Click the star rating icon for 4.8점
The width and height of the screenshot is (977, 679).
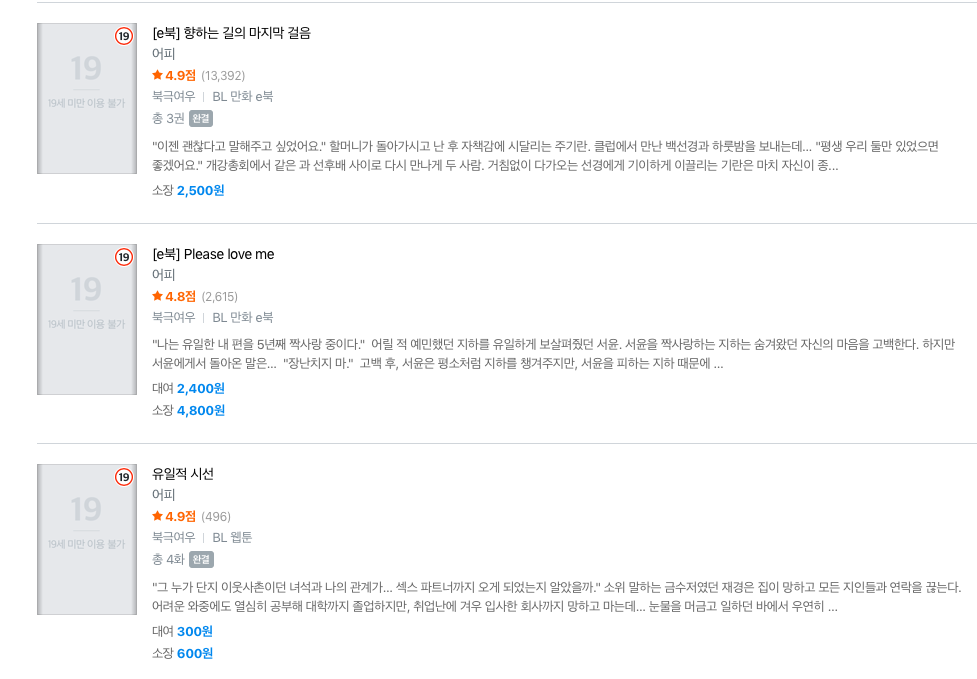158,295
